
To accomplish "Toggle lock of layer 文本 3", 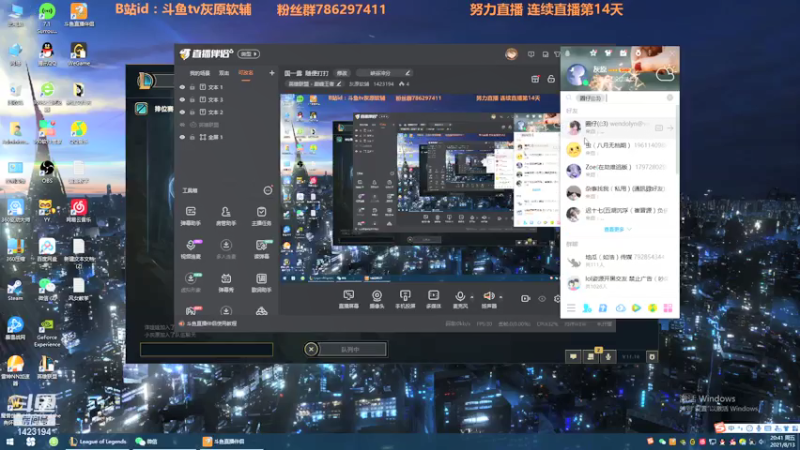I will click(x=192, y=99).
